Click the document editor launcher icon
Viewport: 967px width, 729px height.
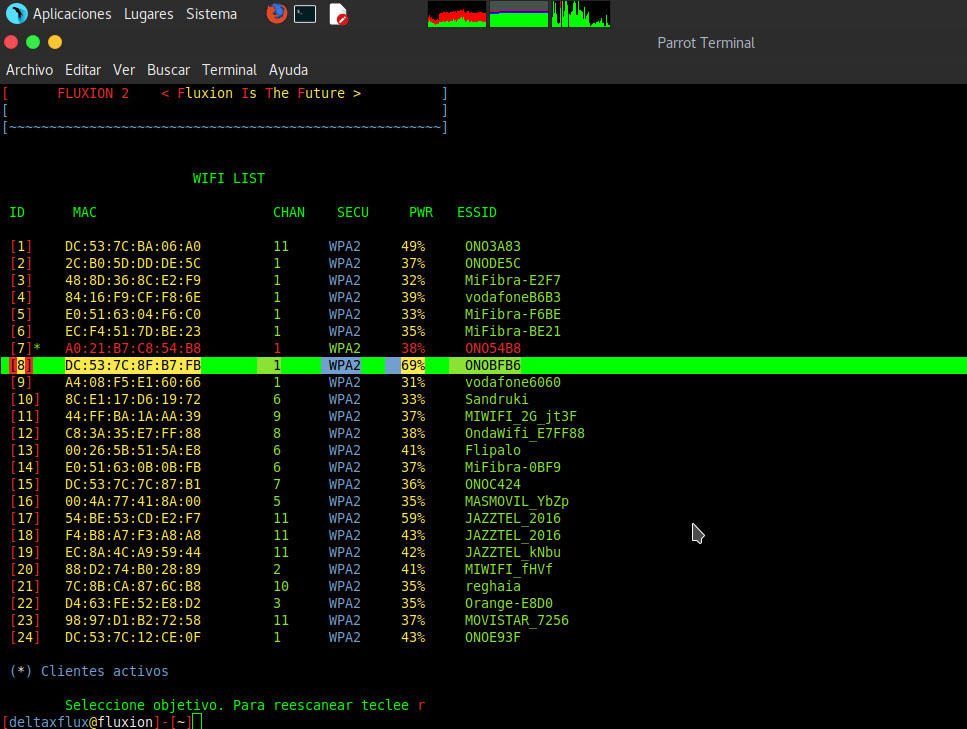coord(338,14)
